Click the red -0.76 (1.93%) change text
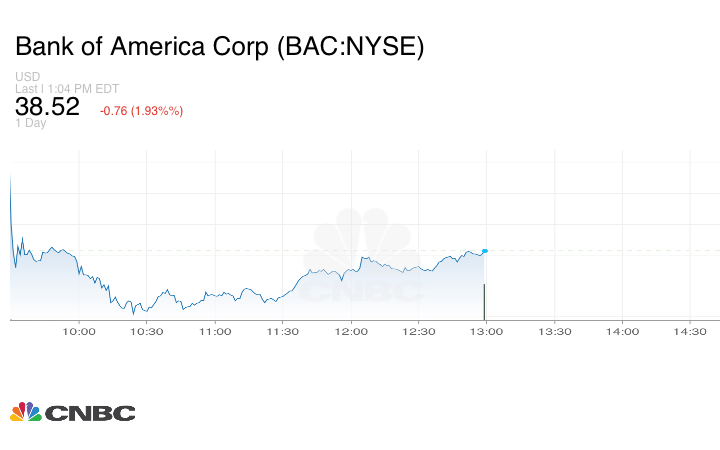Viewport: 720px width, 450px height. pos(141,111)
